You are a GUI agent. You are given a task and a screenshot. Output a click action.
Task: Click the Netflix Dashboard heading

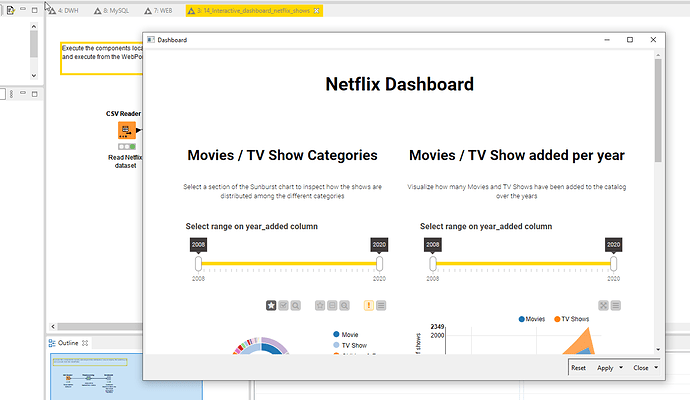tap(400, 84)
